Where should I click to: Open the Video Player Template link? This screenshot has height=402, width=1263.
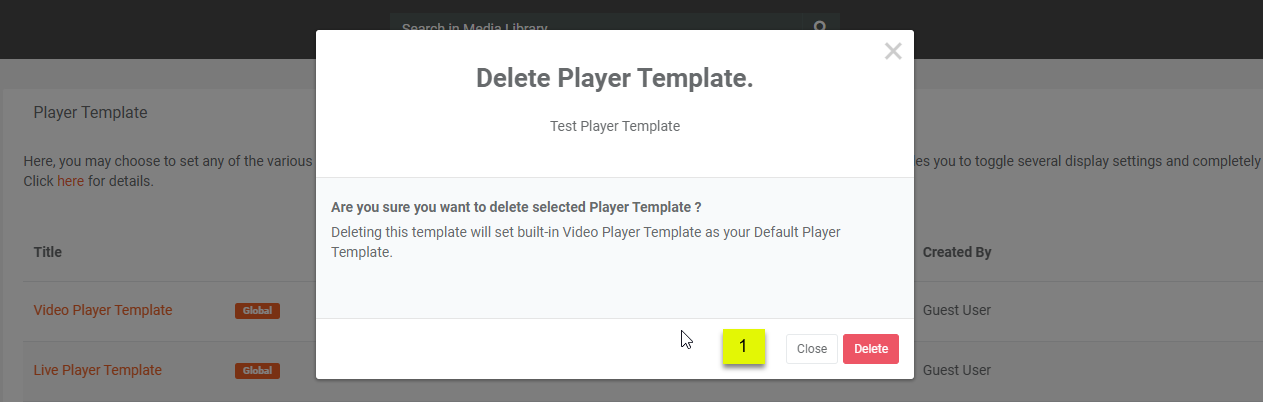point(103,310)
